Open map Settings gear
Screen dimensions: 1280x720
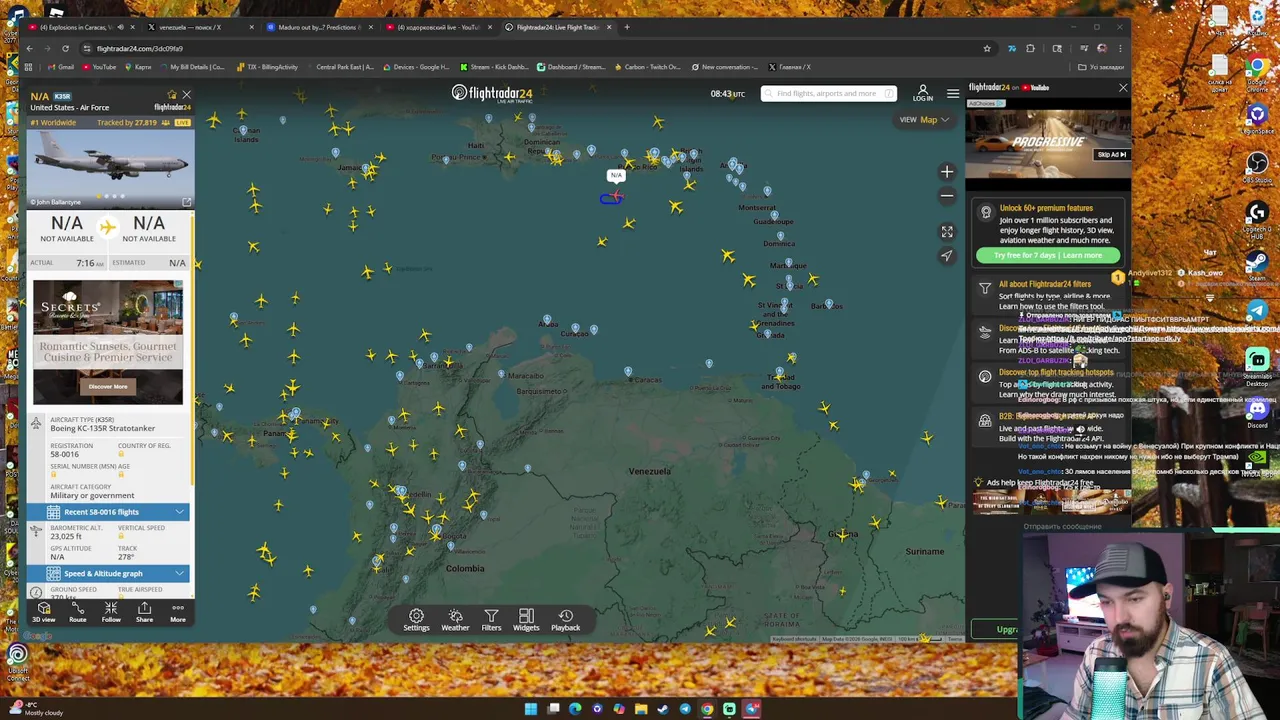click(x=416, y=620)
